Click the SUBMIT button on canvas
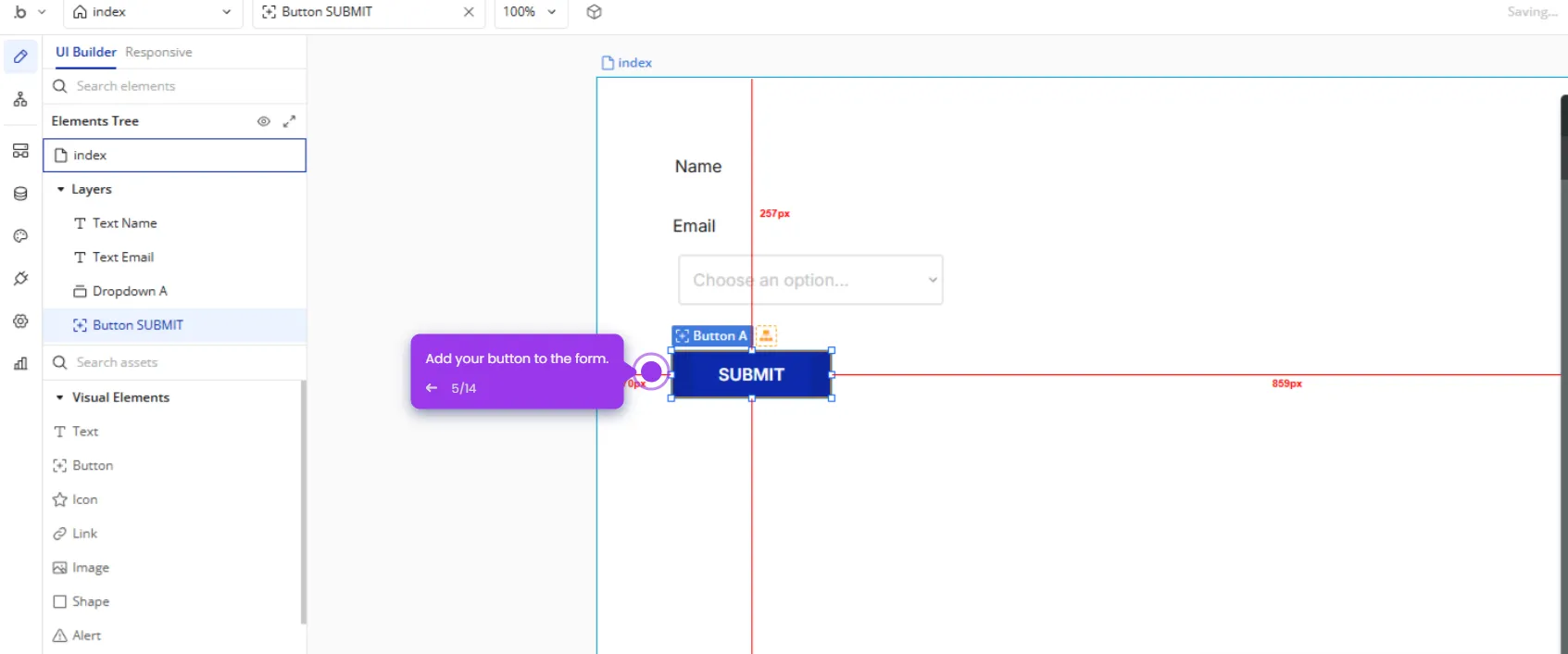The width and height of the screenshot is (1568, 654). 751,374
